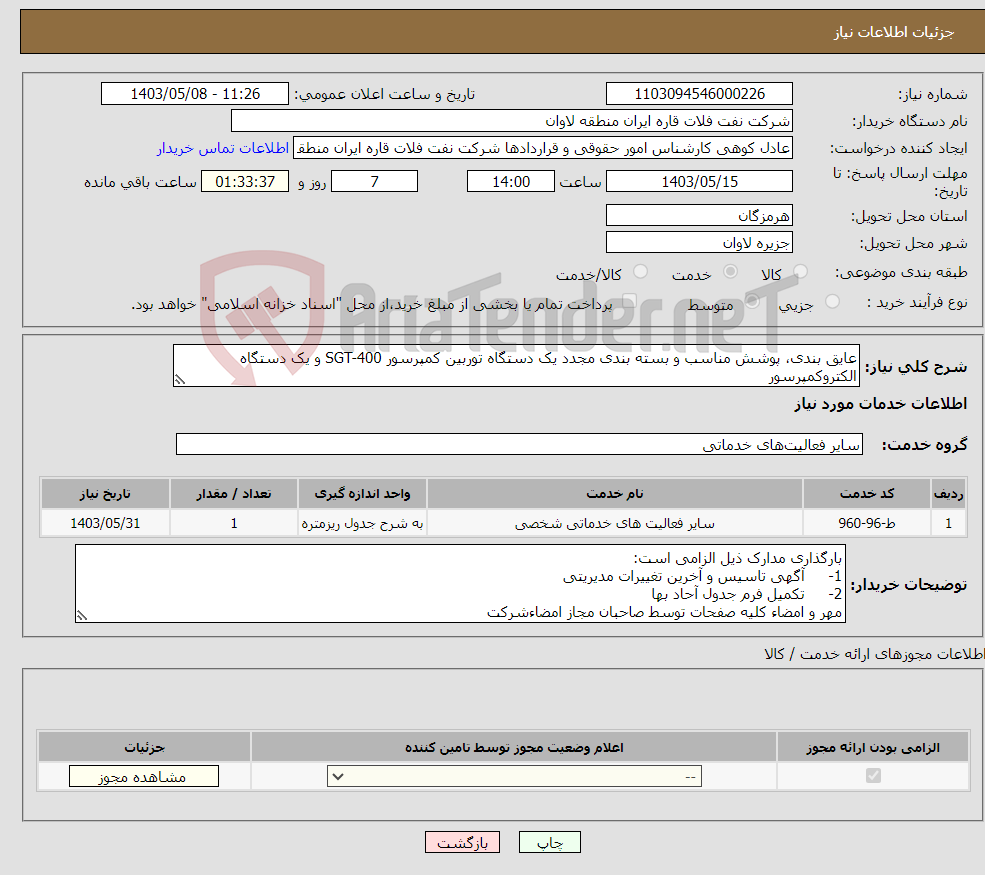
Task: Click the deadline time field 14:00
Action: (511, 182)
